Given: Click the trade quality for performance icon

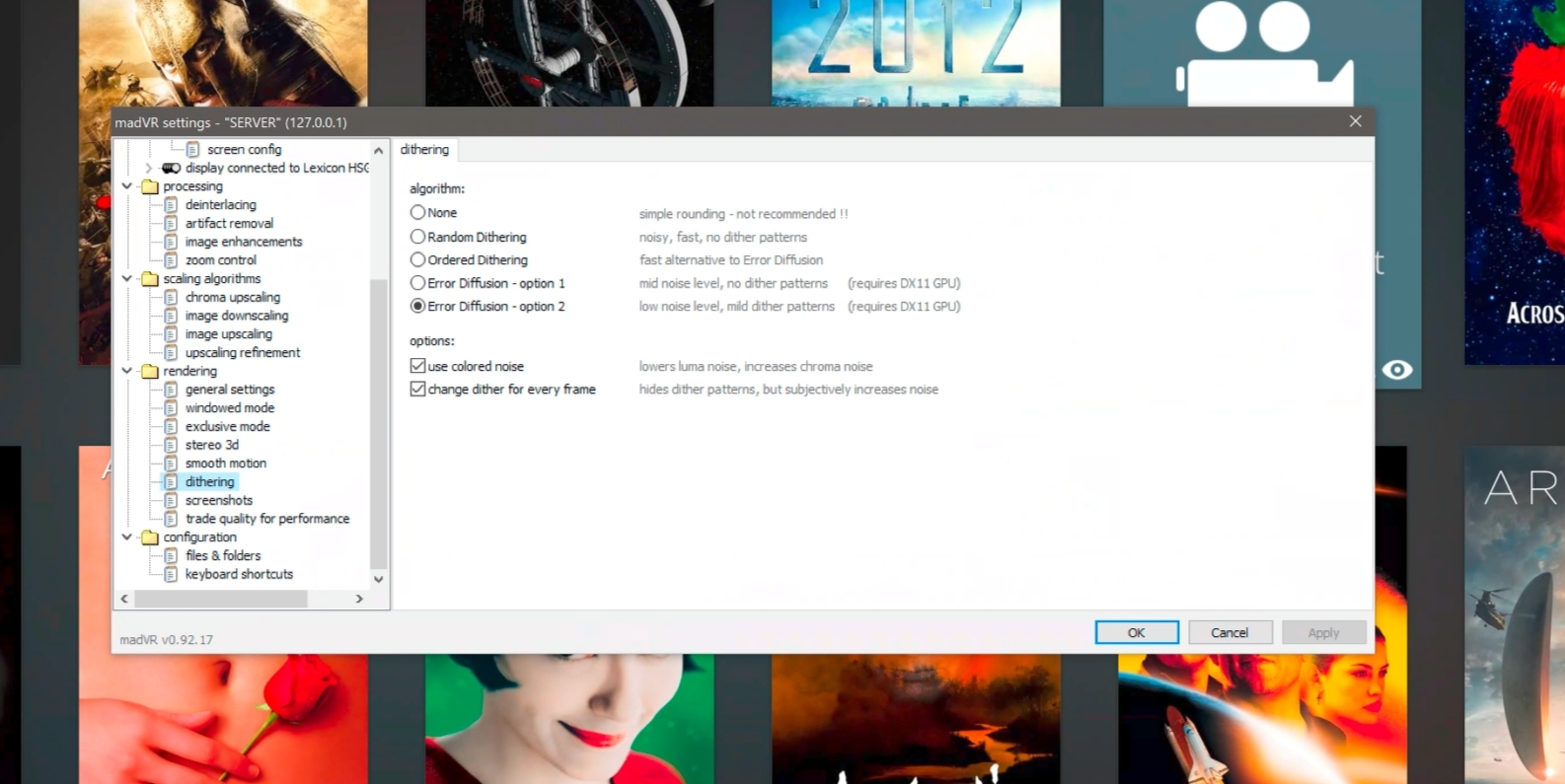Looking at the screenshot, I should point(171,519).
